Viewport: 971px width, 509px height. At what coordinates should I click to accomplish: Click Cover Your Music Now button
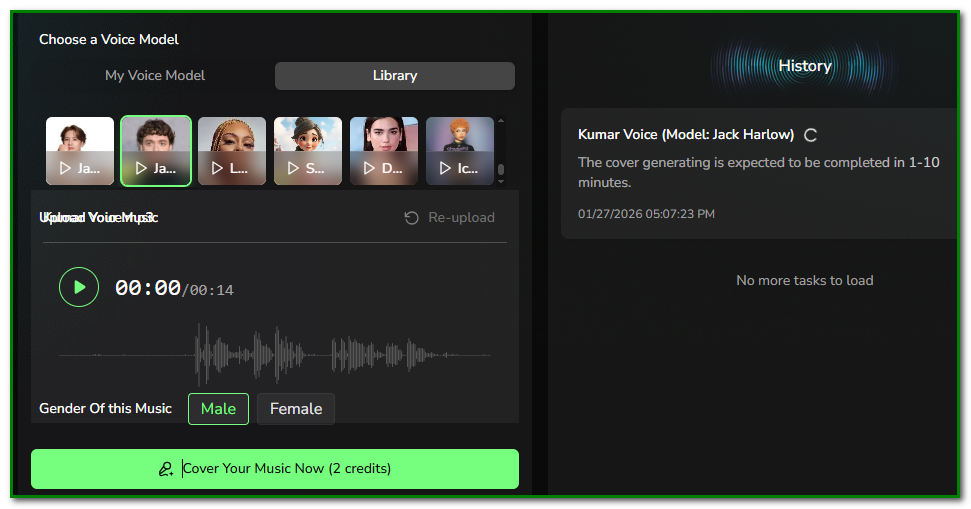click(x=275, y=469)
